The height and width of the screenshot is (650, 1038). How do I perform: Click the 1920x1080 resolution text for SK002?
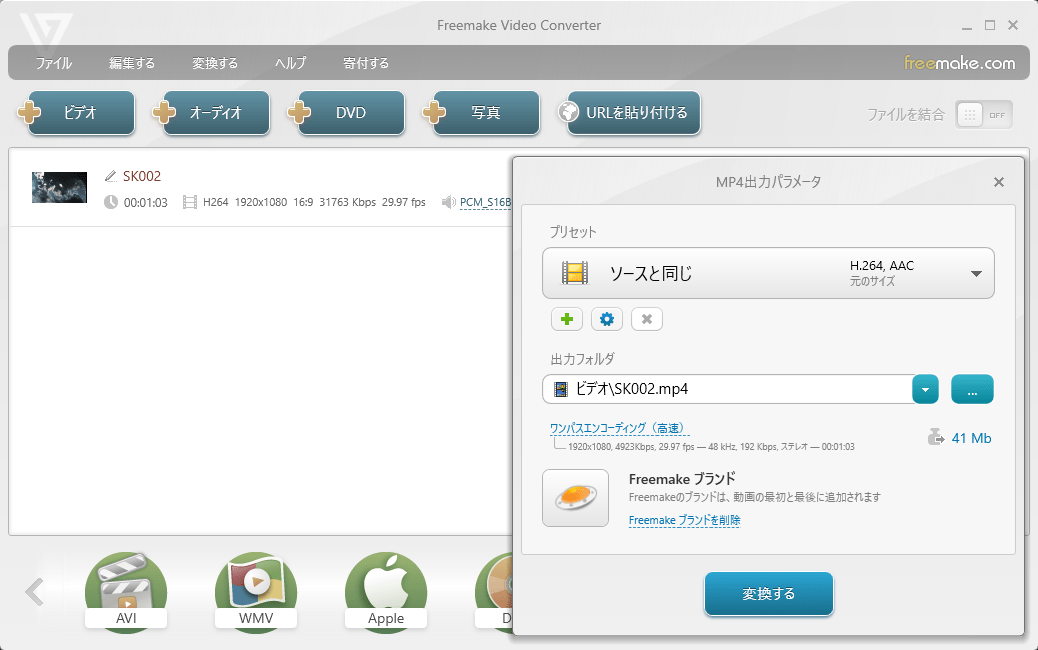click(261, 202)
